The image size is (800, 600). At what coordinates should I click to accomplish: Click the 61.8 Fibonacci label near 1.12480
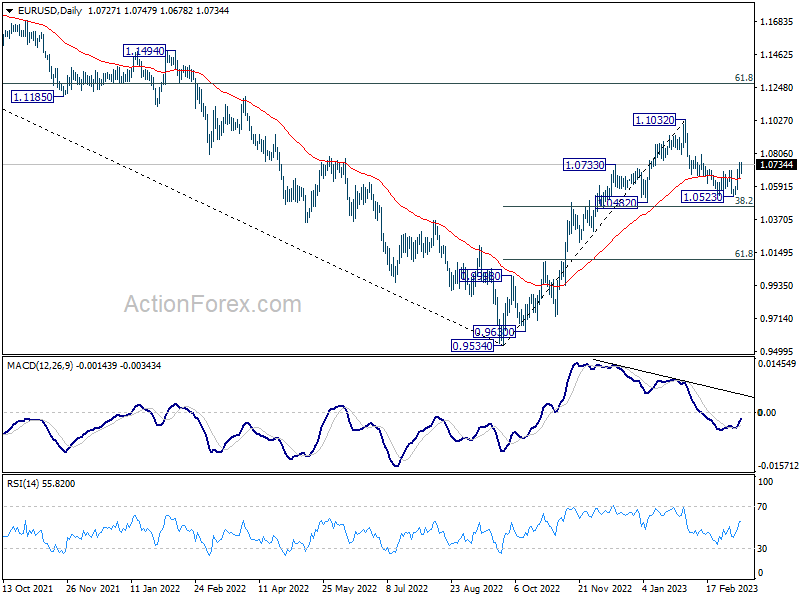(x=743, y=77)
